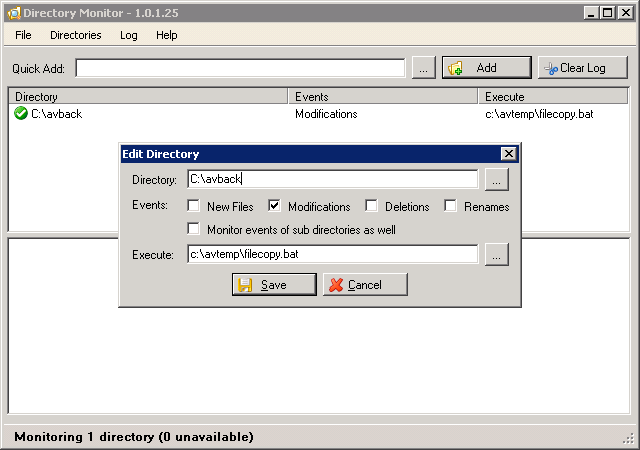This screenshot has width=640, height=450.
Task: Close the Edit Directory dialog
Action: (x=509, y=154)
